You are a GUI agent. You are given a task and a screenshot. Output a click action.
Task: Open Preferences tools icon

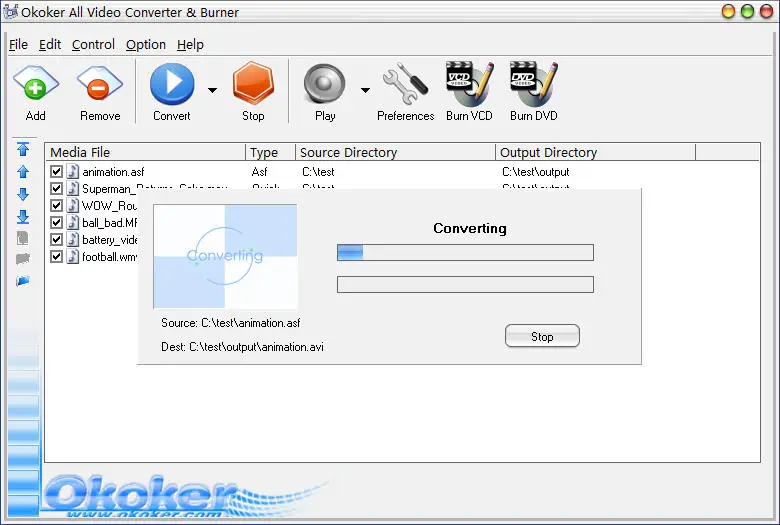[x=405, y=84]
